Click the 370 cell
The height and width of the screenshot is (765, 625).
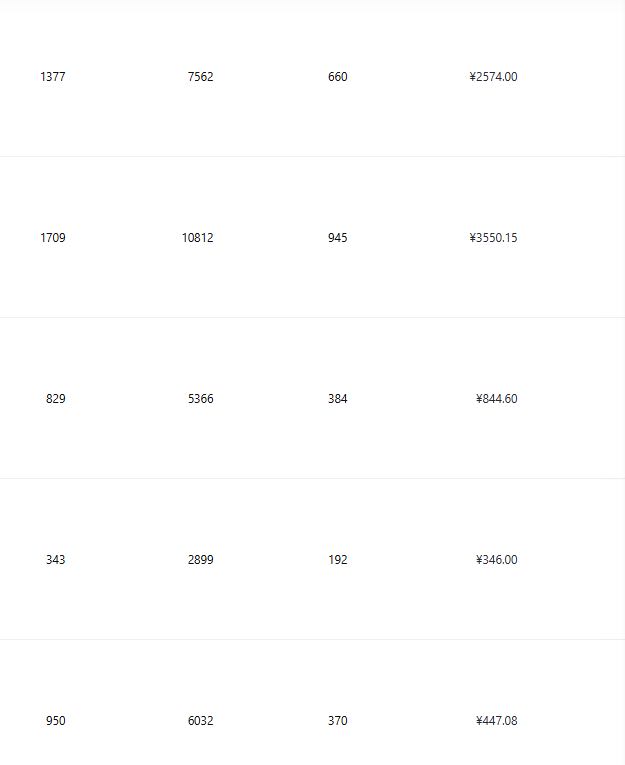[x=338, y=721]
